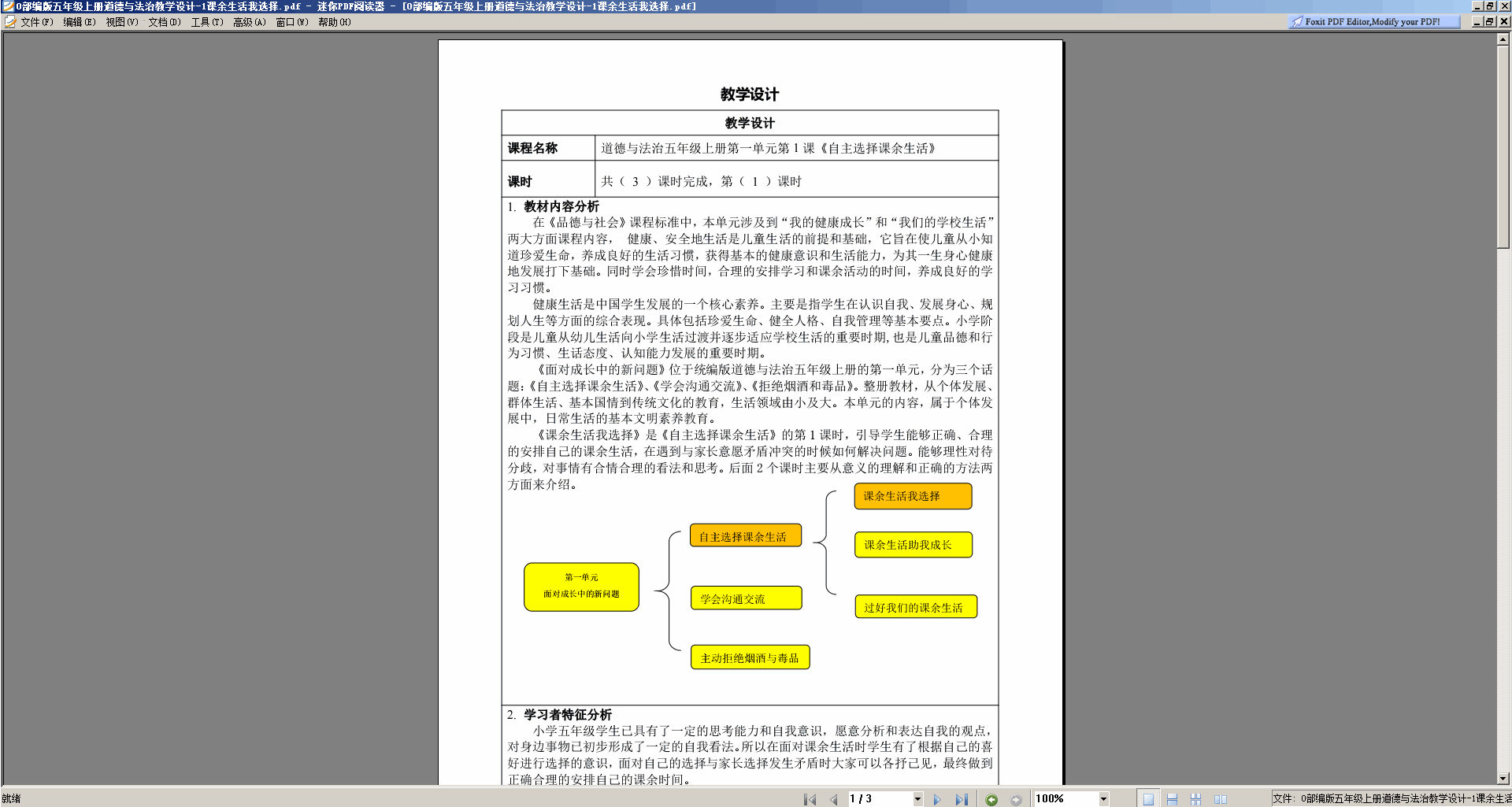
Task: Click the grey go-forward view button
Action: [x=1016, y=799]
